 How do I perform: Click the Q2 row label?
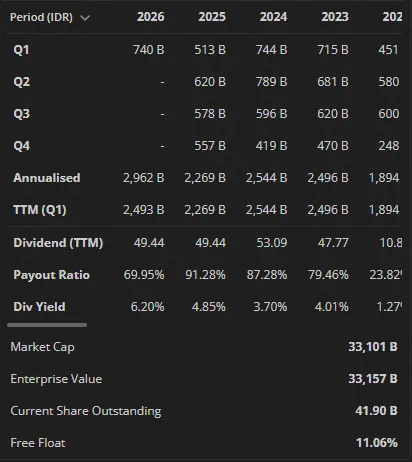[x=22, y=82]
